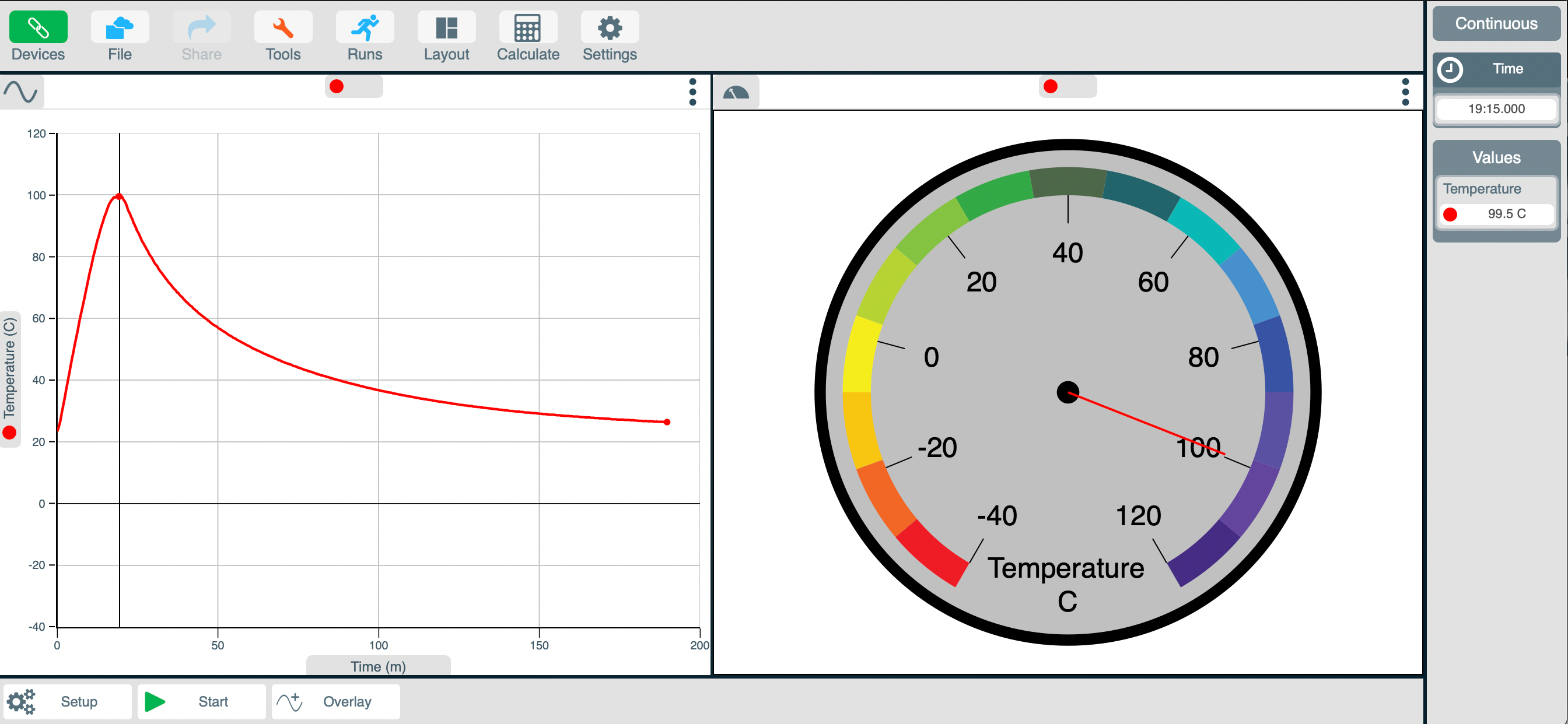
Task: Click the Share arrow icon
Action: [201, 27]
